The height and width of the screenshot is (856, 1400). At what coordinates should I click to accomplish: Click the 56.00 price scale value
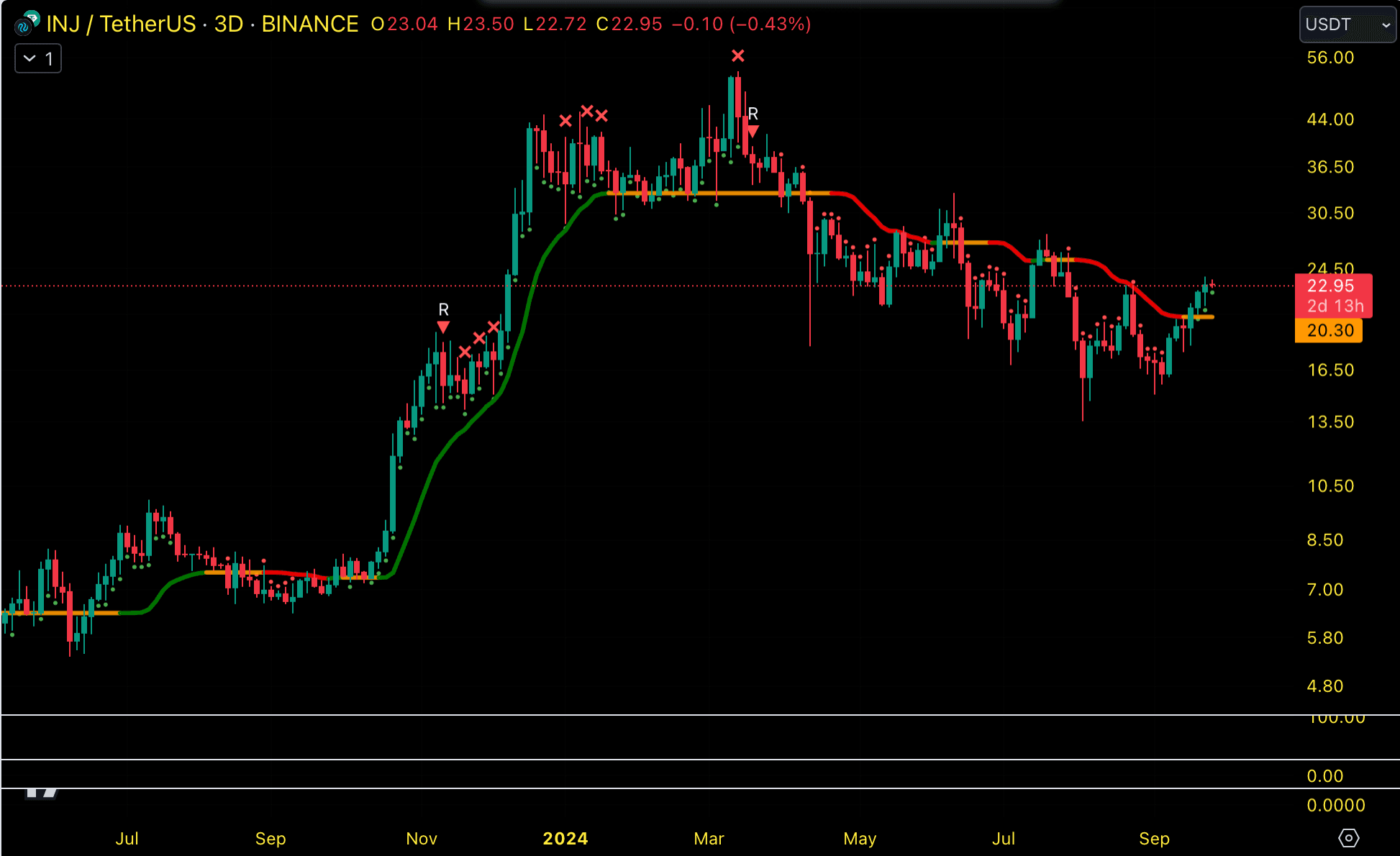[x=1330, y=58]
